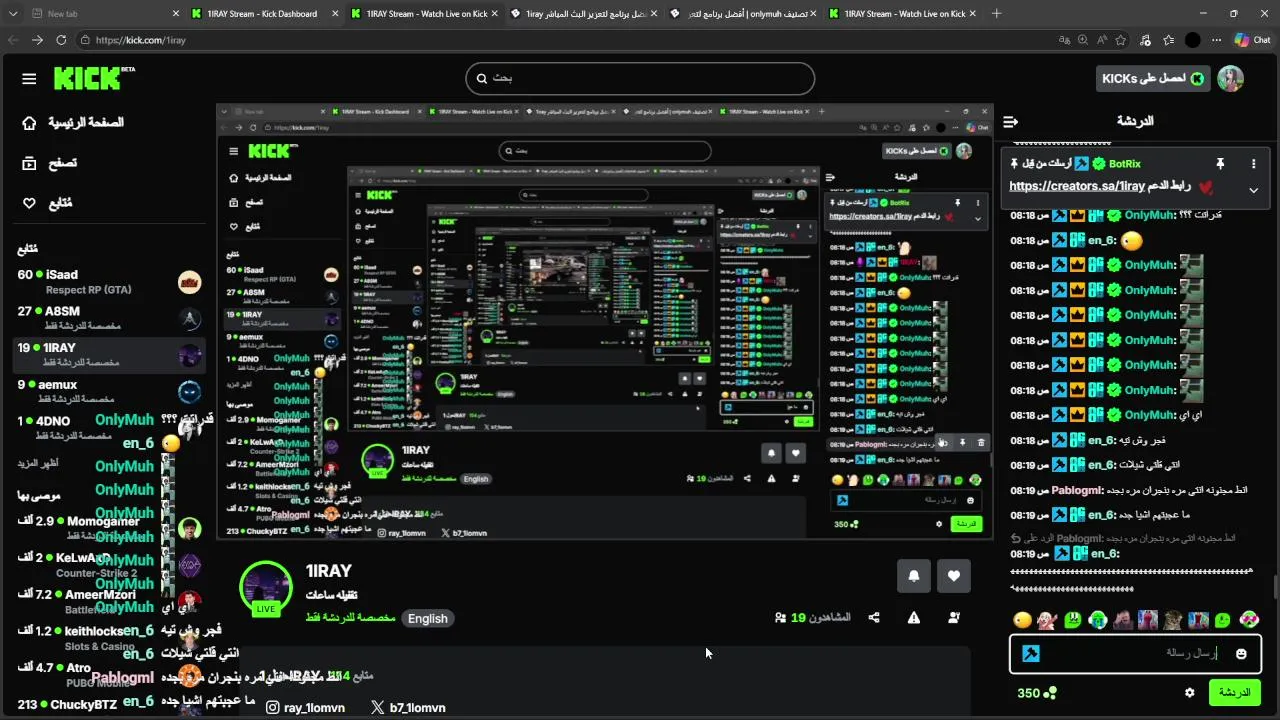Image resolution: width=1280 pixels, height=720 pixels.
Task: Bookmark this page with star icon
Action: [1121, 40]
